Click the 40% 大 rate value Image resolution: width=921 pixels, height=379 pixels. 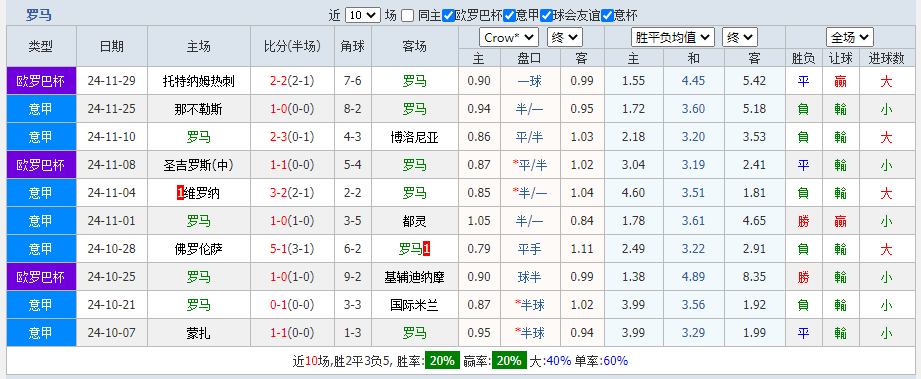pyautogui.click(x=558, y=360)
